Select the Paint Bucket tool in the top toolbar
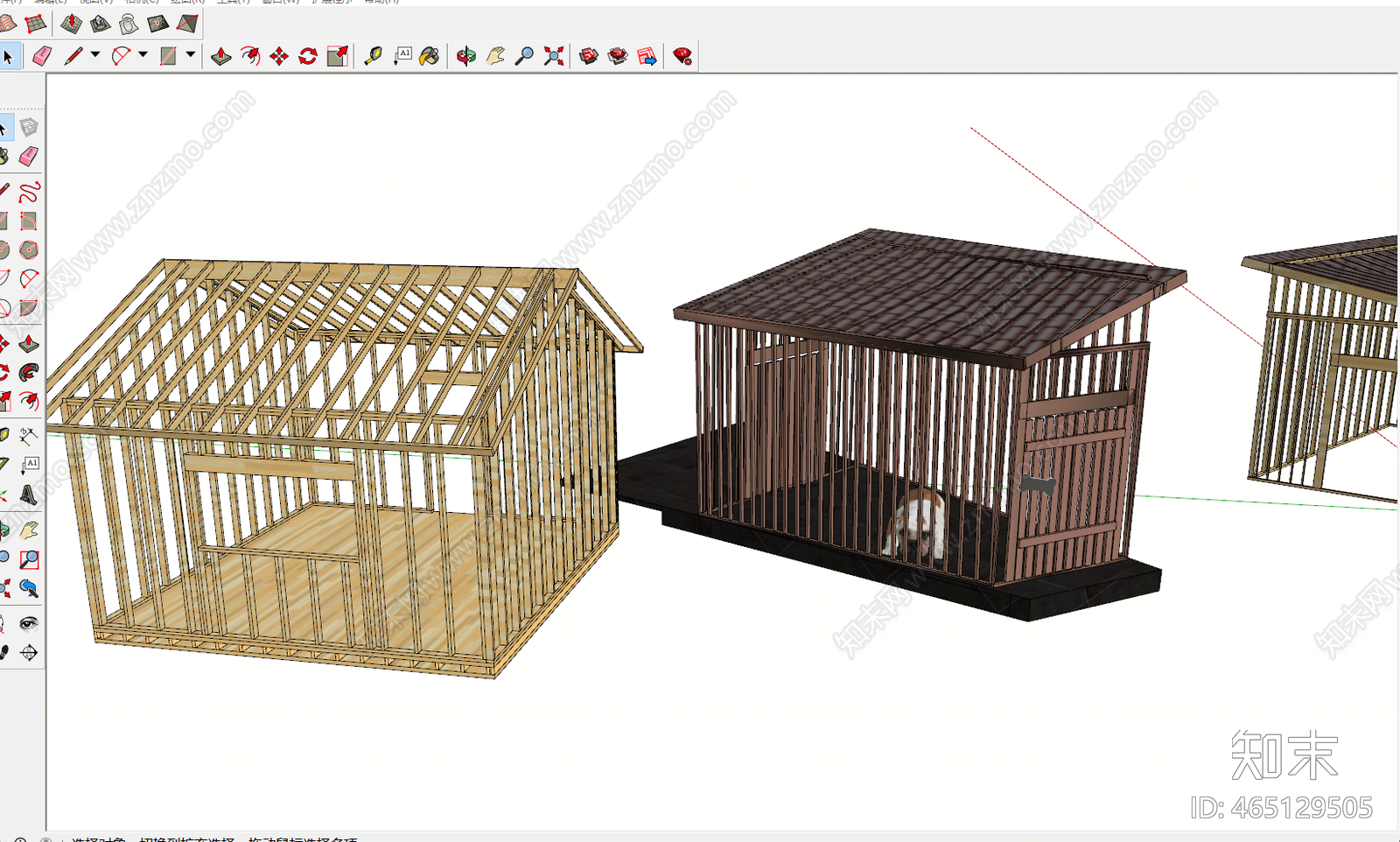 point(430,57)
